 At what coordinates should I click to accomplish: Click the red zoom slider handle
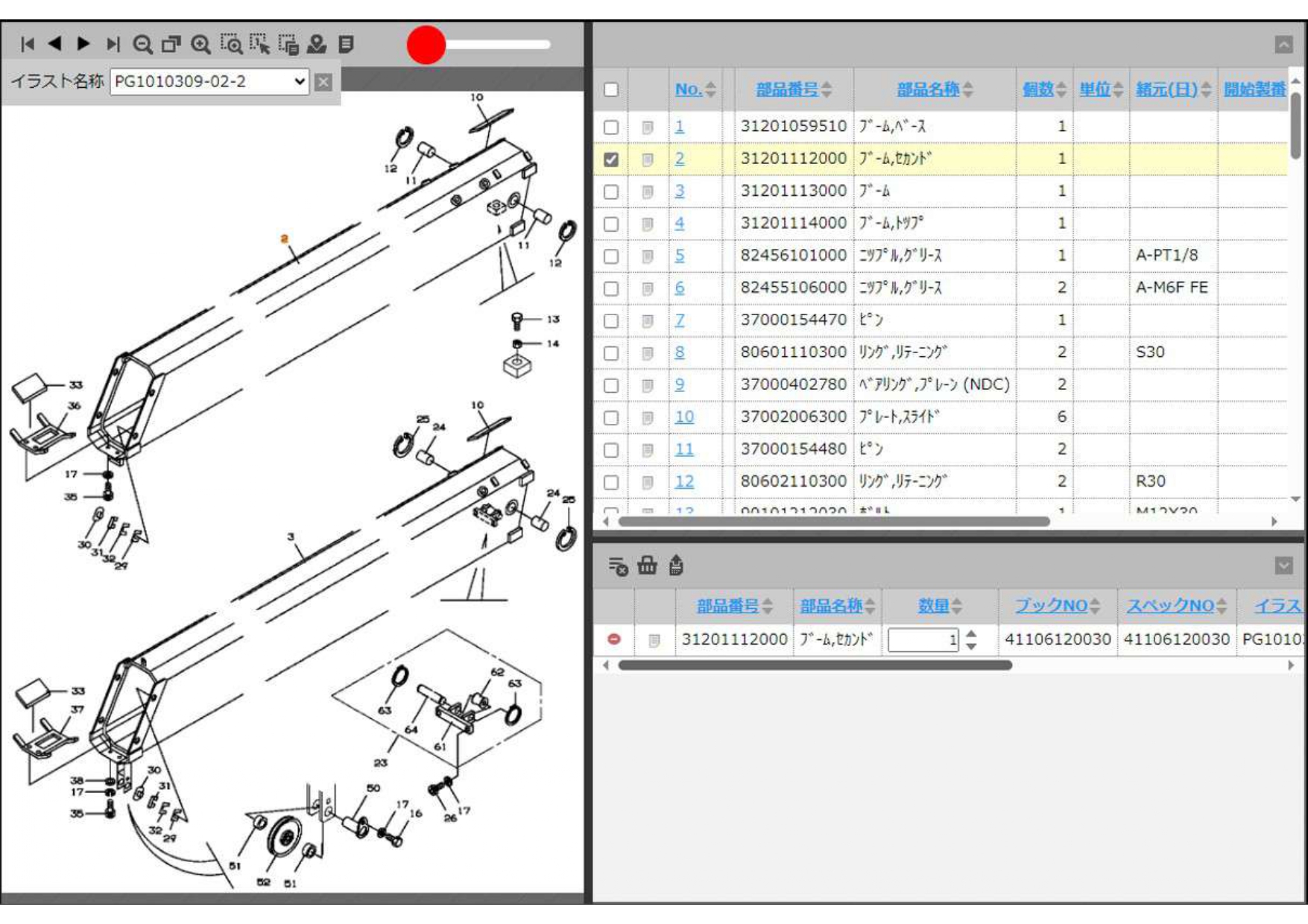click(426, 45)
